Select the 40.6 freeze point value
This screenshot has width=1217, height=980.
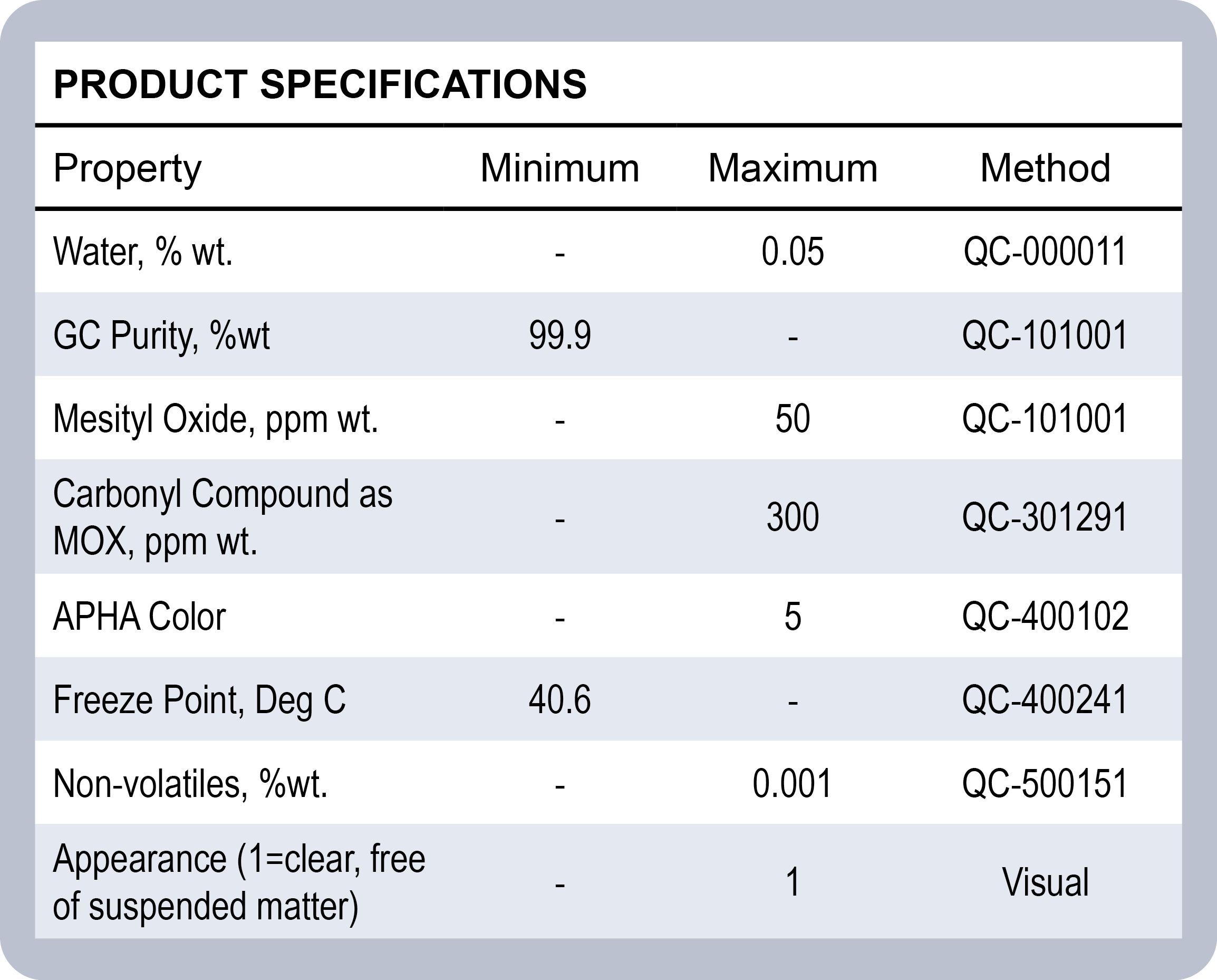[x=559, y=700]
